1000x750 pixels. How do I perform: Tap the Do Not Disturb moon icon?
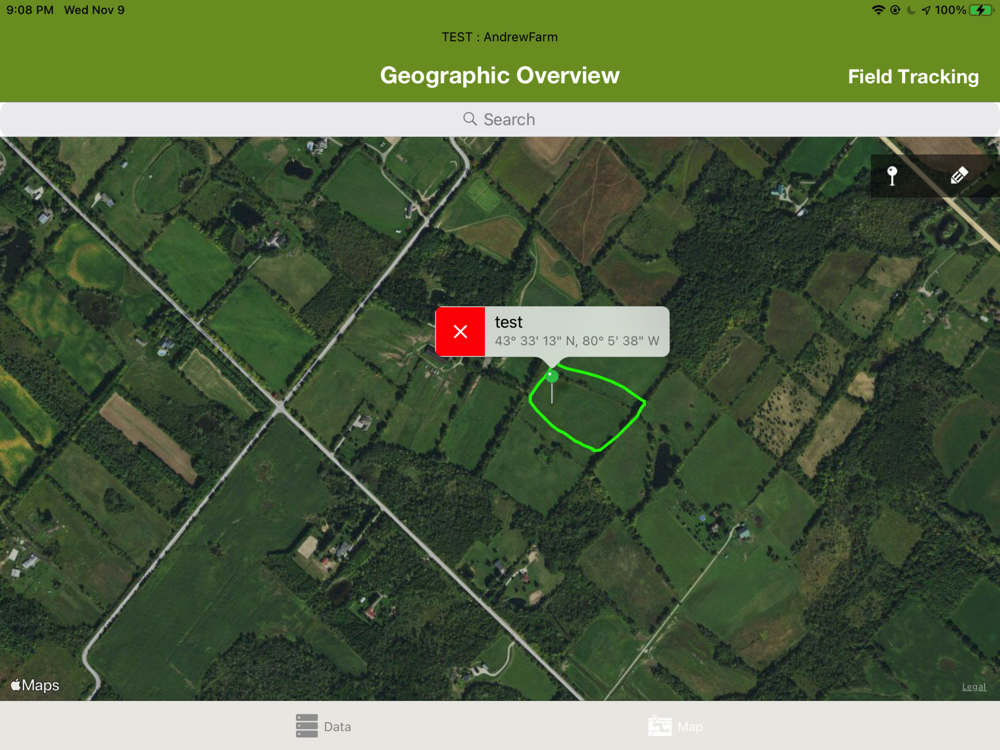pyautogui.click(x=911, y=10)
